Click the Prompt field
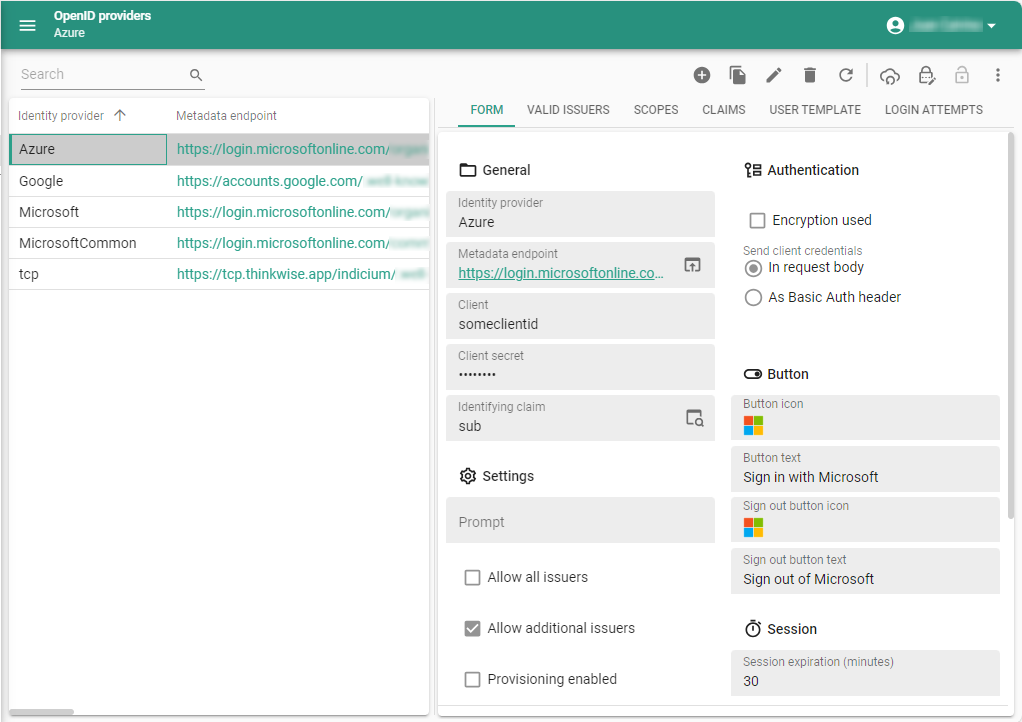This screenshot has height=722, width=1022. pyautogui.click(x=580, y=520)
